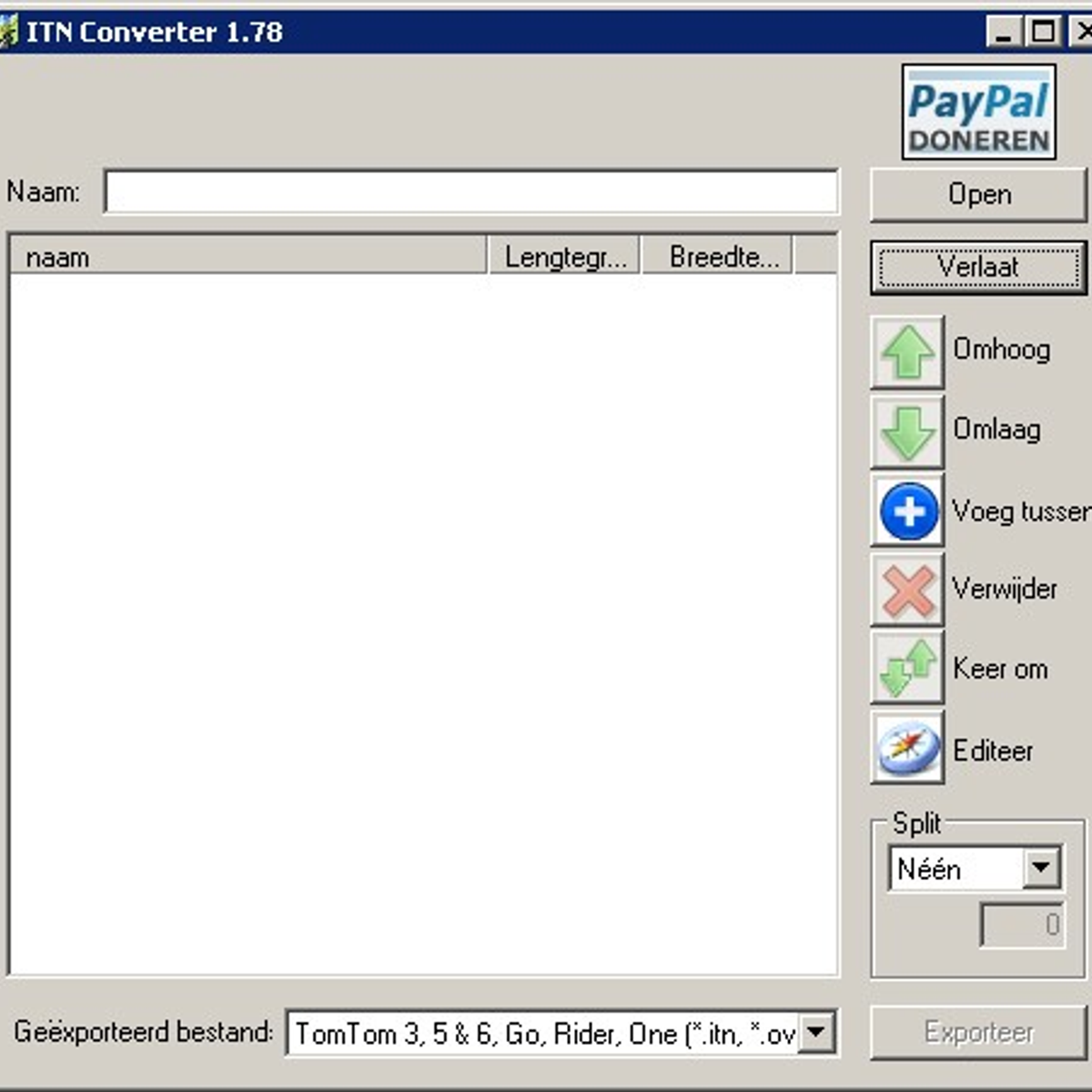This screenshot has height=1092, width=1092.
Task: Sort by the naam column header
Action: click(x=248, y=257)
